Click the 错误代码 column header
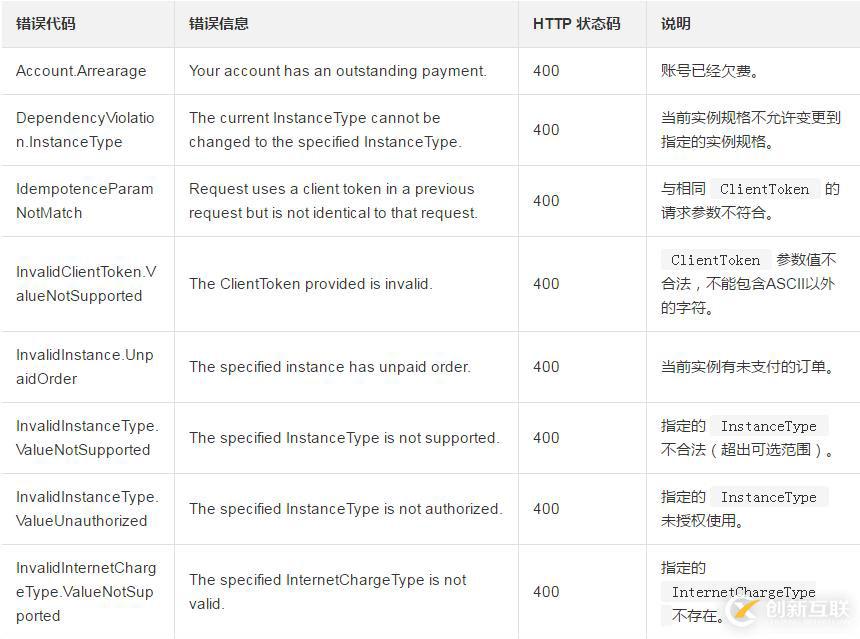Viewport: 860px width, 639px height. click(x=46, y=24)
